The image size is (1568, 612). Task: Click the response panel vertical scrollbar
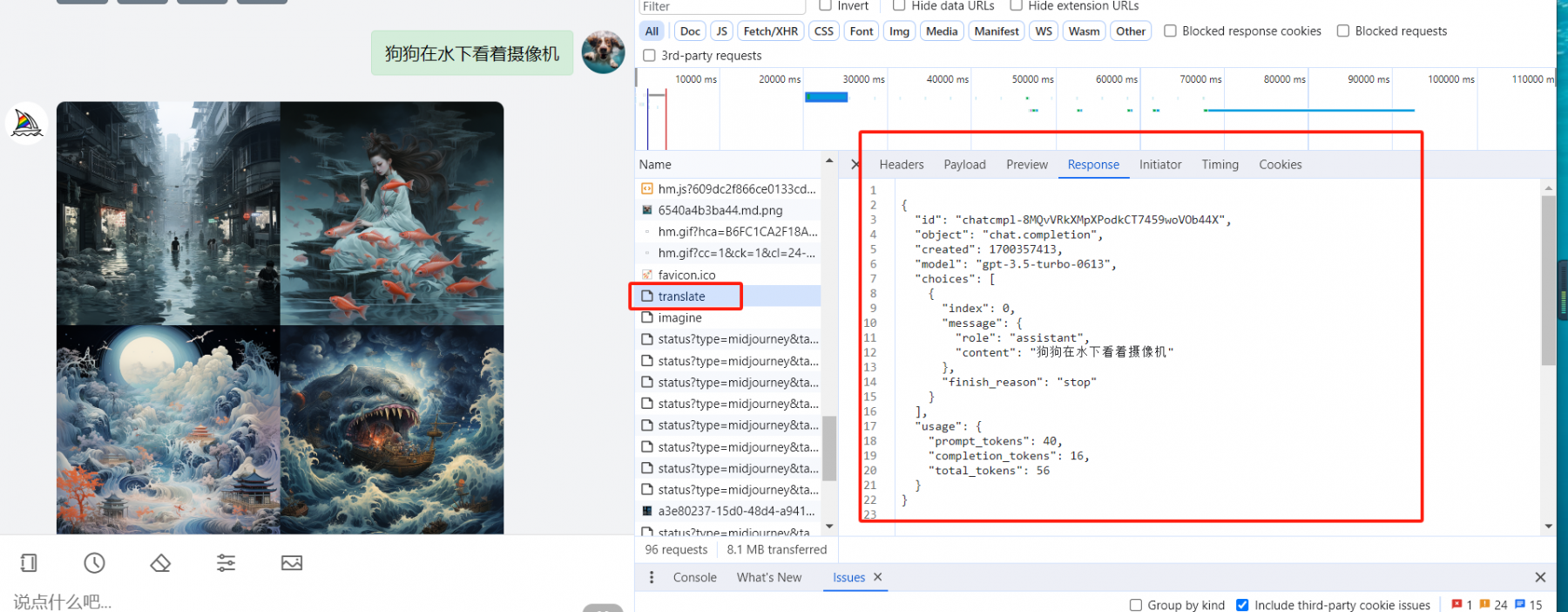(x=1548, y=281)
